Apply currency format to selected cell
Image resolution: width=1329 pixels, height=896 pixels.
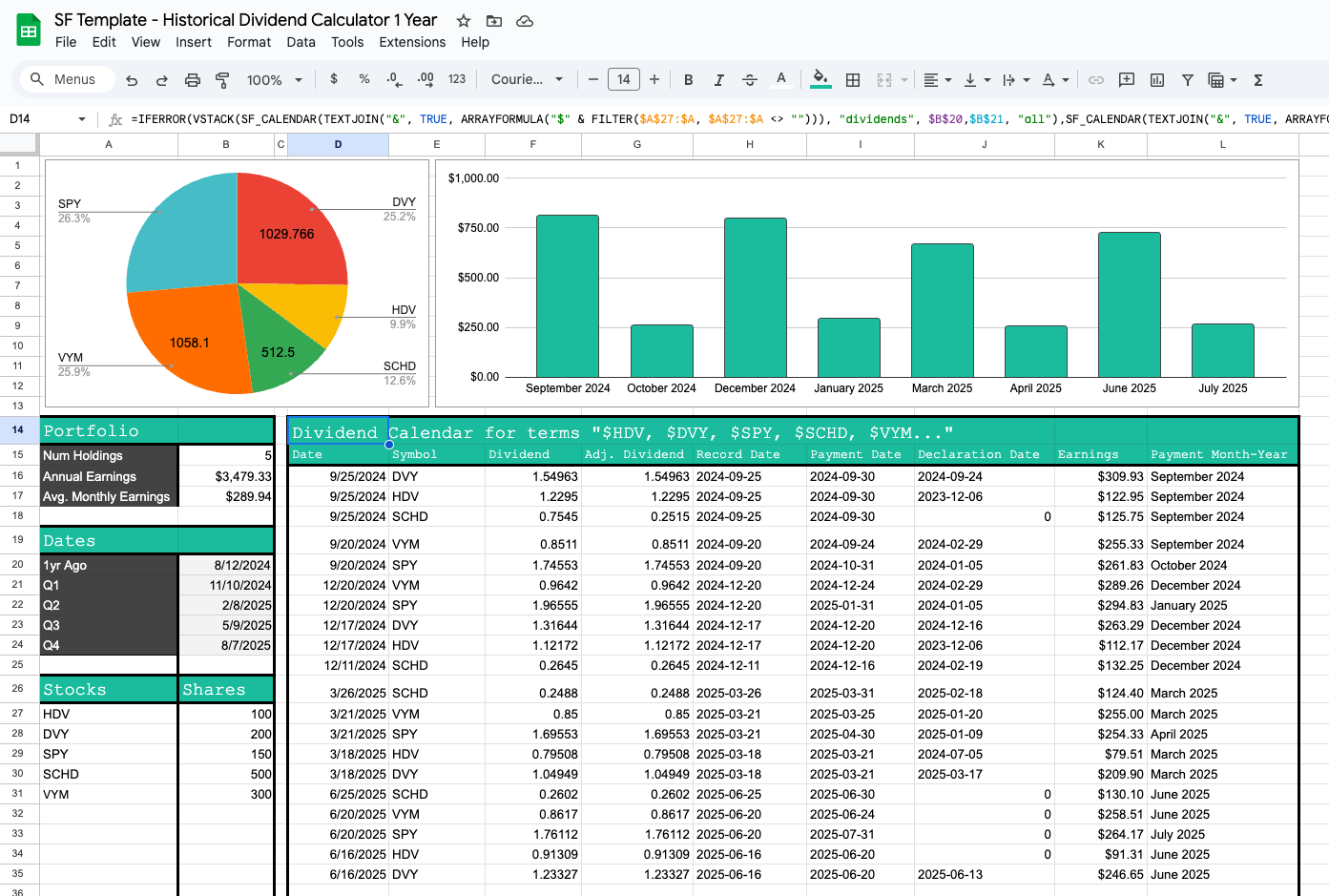coord(333,79)
